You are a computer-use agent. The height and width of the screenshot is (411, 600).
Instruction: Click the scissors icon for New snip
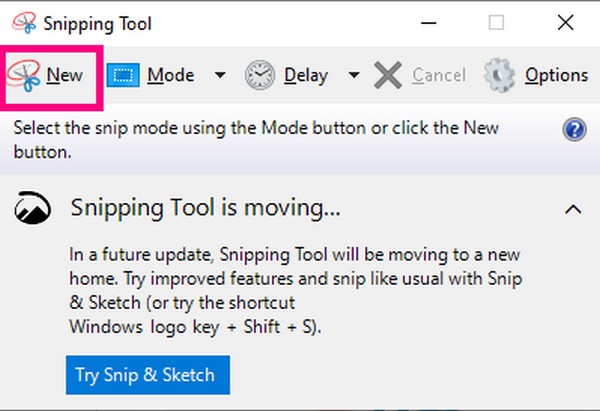click(24, 75)
